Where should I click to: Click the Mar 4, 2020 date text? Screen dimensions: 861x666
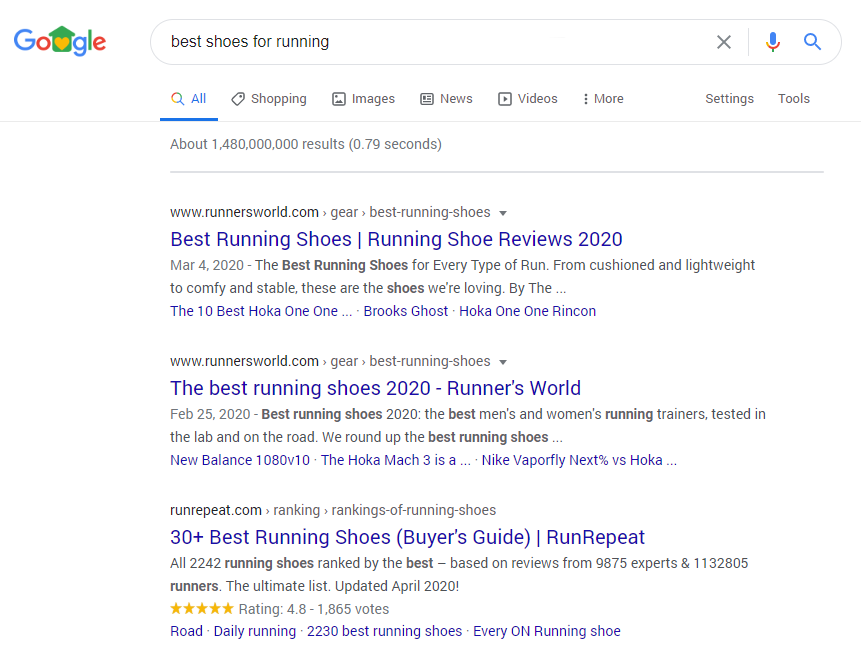click(x=206, y=265)
